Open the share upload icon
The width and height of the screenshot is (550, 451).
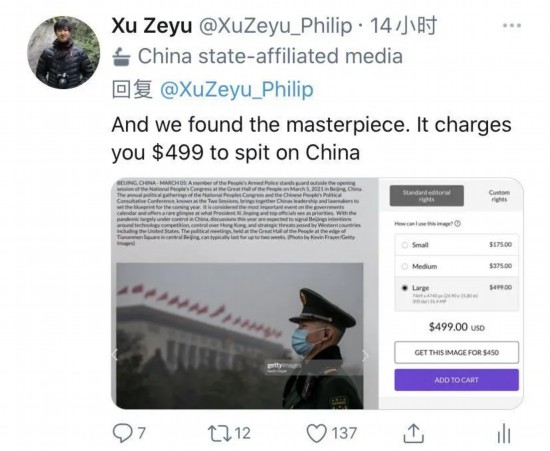tap(414, 433)
